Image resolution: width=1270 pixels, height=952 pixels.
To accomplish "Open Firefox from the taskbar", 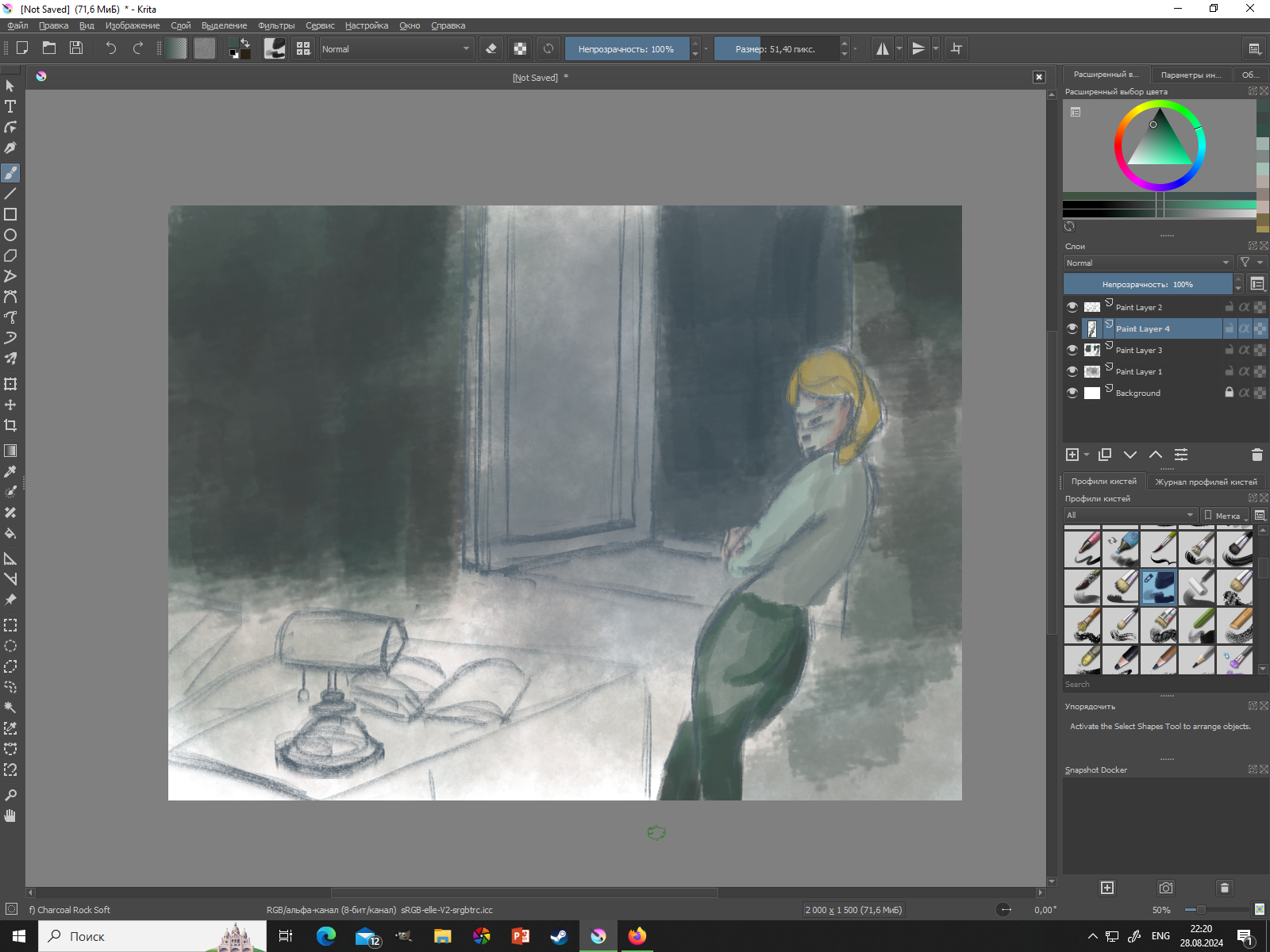I will coord(637,936).
